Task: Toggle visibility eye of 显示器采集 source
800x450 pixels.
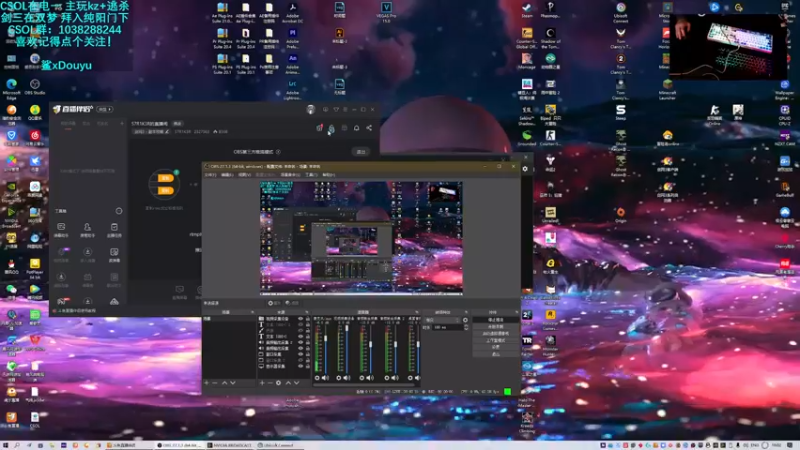Action: pyautogui.click(x=301, y=366)
